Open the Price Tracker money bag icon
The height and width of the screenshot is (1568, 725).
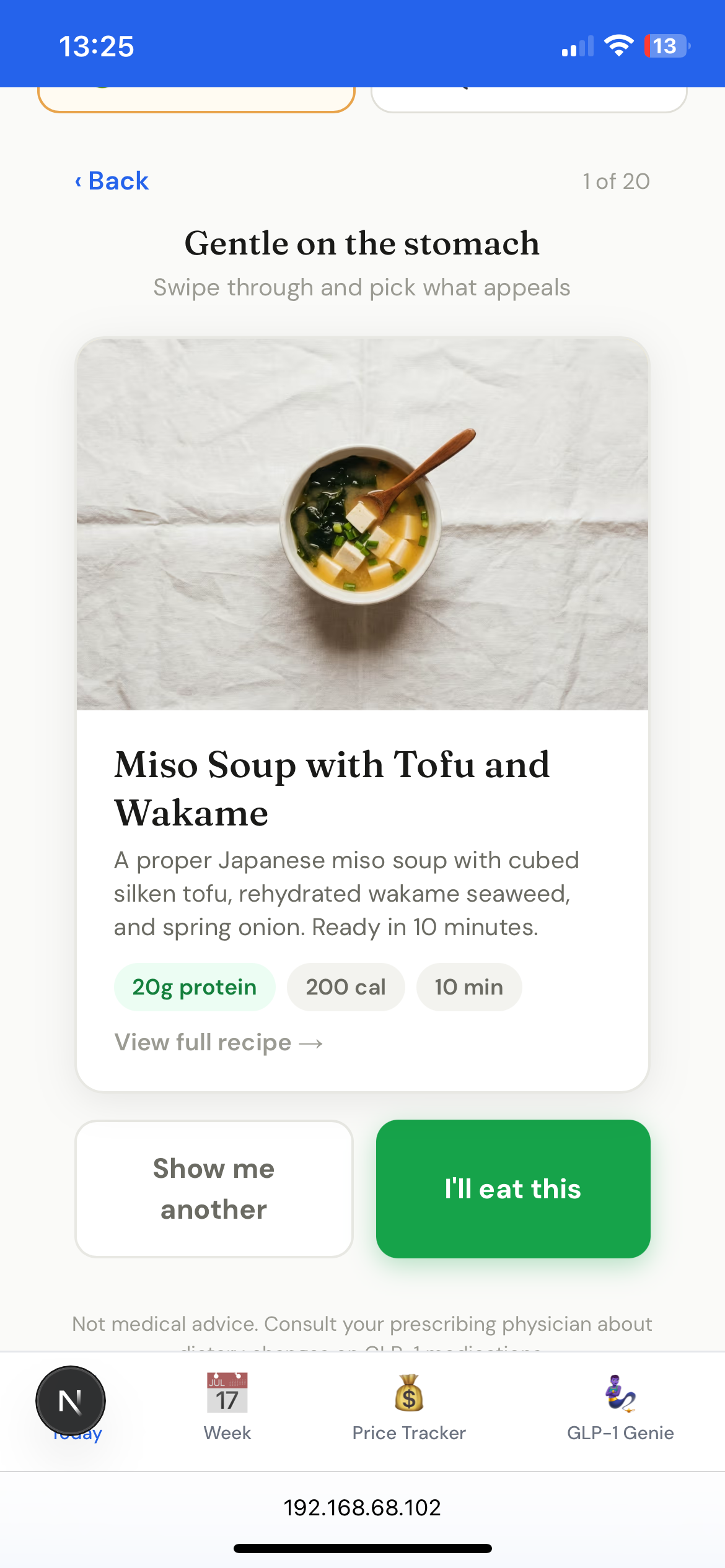click(x=409, y=1393)
